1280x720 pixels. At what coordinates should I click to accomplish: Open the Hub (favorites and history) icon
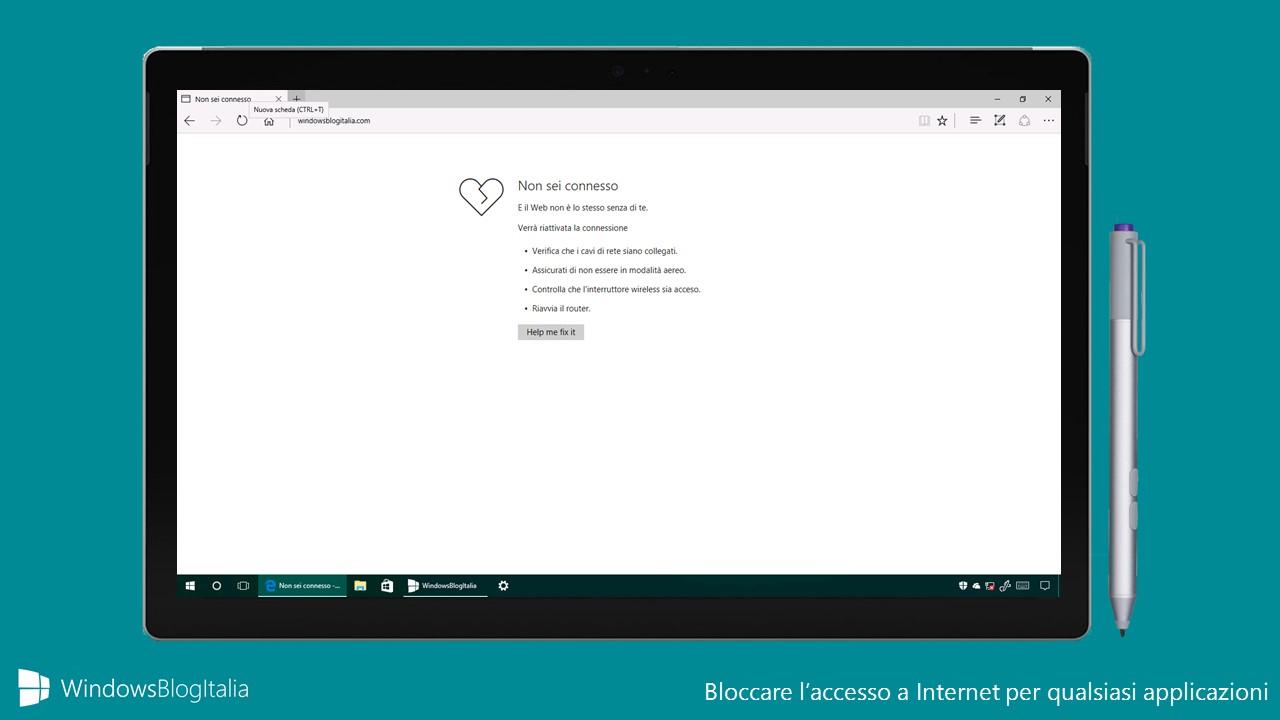975,121
